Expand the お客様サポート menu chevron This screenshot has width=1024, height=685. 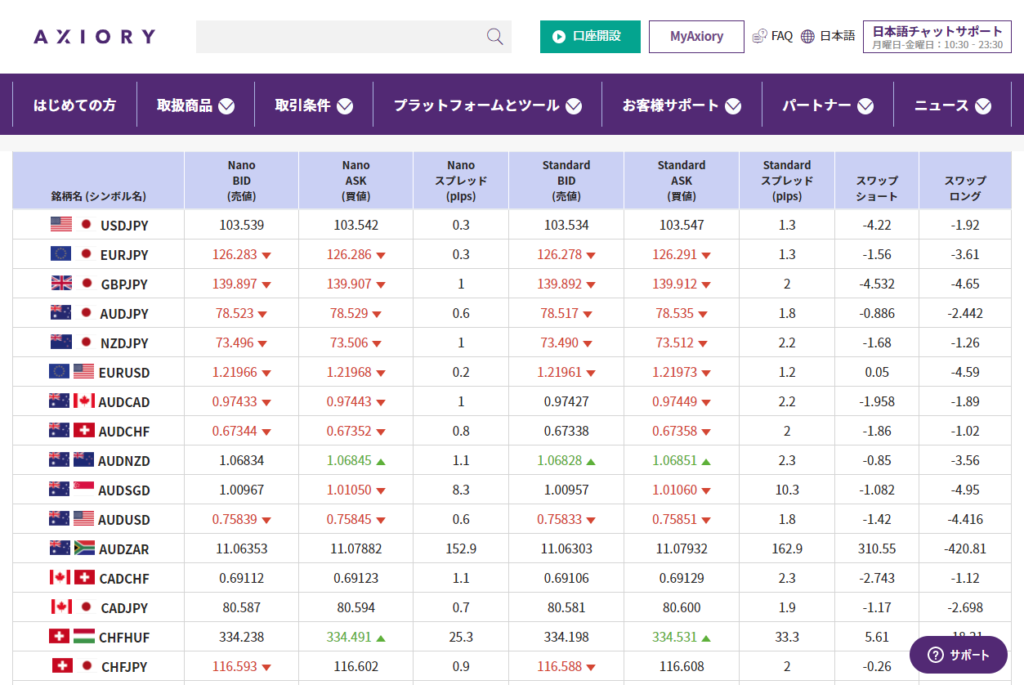pos(733,106)
